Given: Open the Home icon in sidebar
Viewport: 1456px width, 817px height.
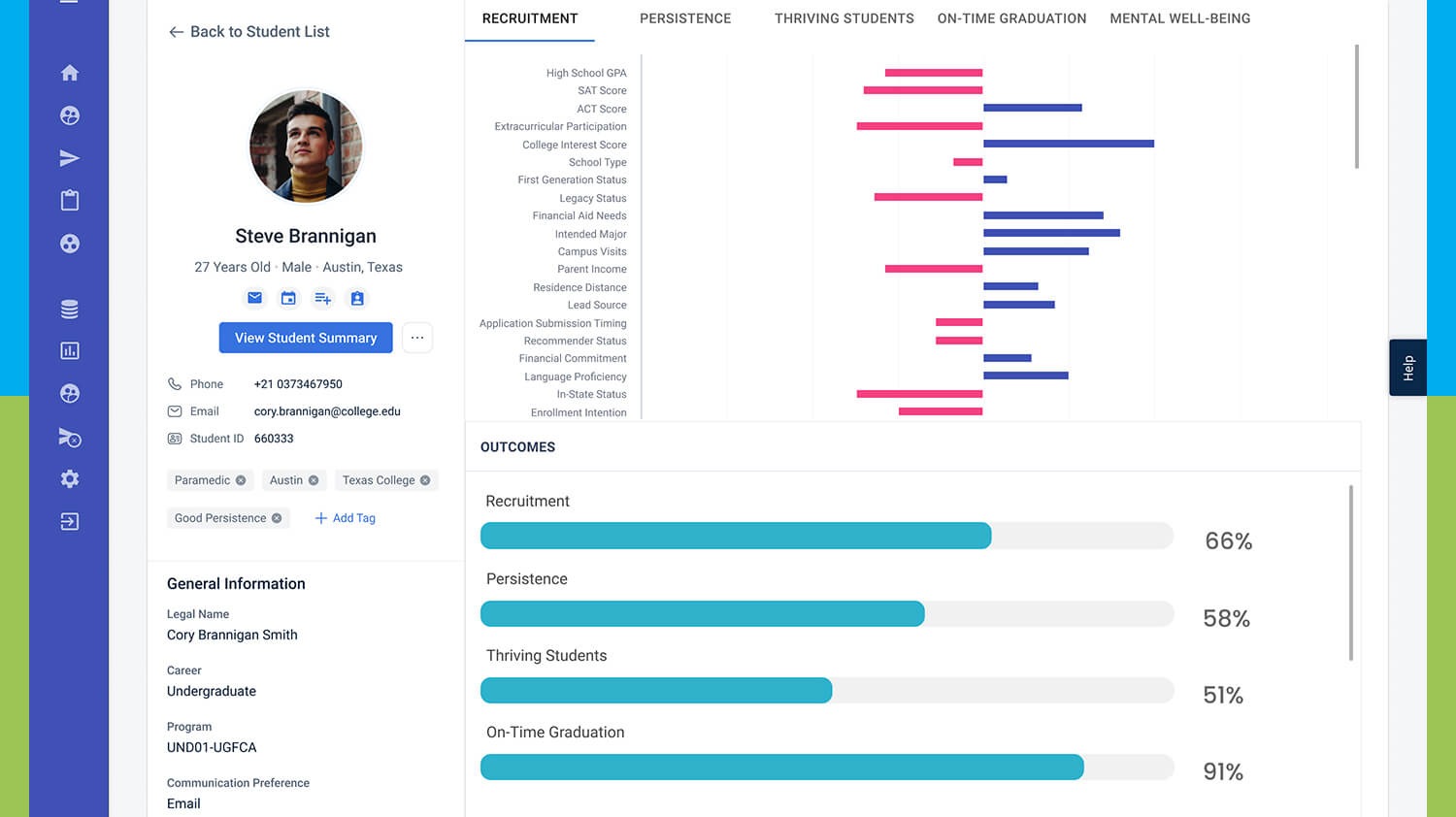Looking at the screenshot, I should pyautogui.click(x=70, y=73).
